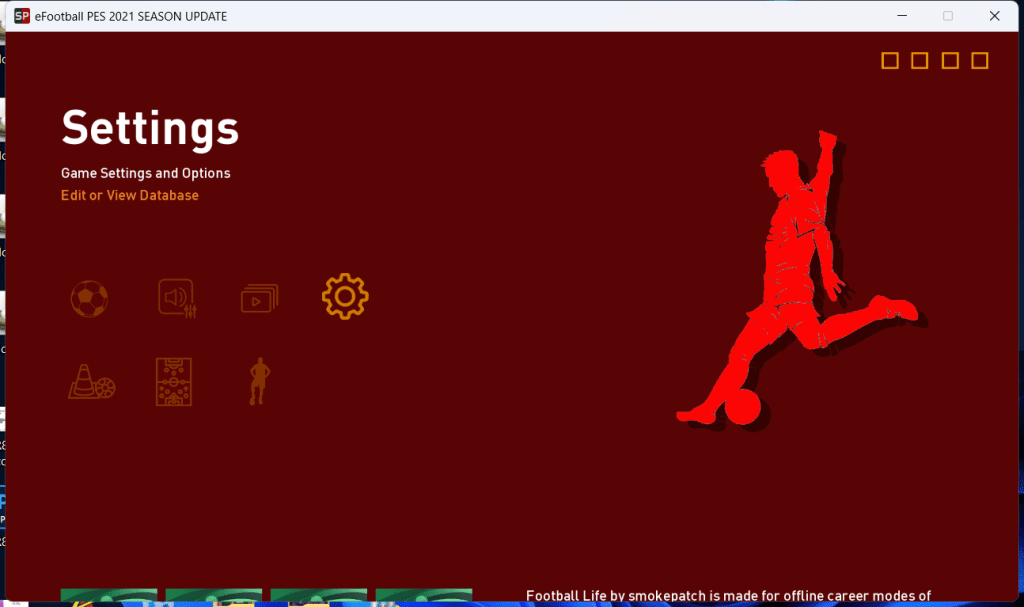Click the leftmost orange square at top right
Image resolution: width=1024 pixels, height=607 pixels.
tap(889, 61)
